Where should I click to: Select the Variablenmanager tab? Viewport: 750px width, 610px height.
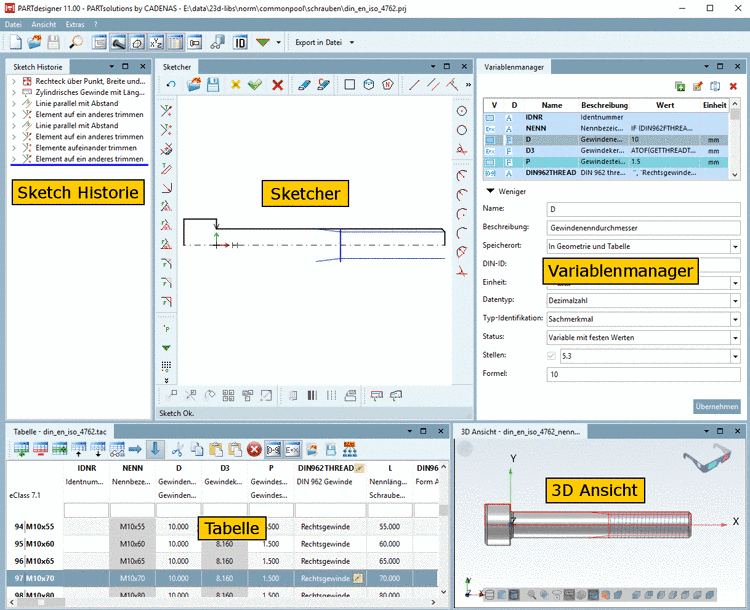coord(514,67)
